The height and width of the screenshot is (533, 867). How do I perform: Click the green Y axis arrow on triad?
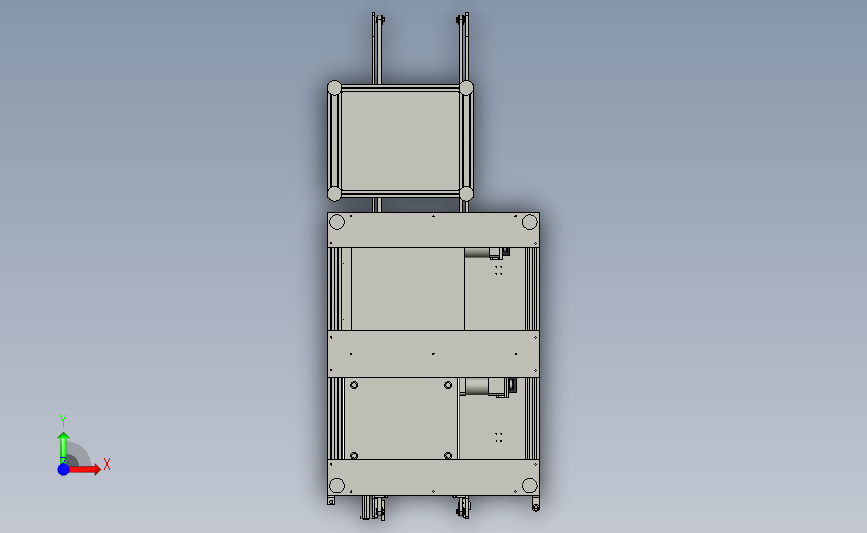pyautogui.click(x=63, y=448)
